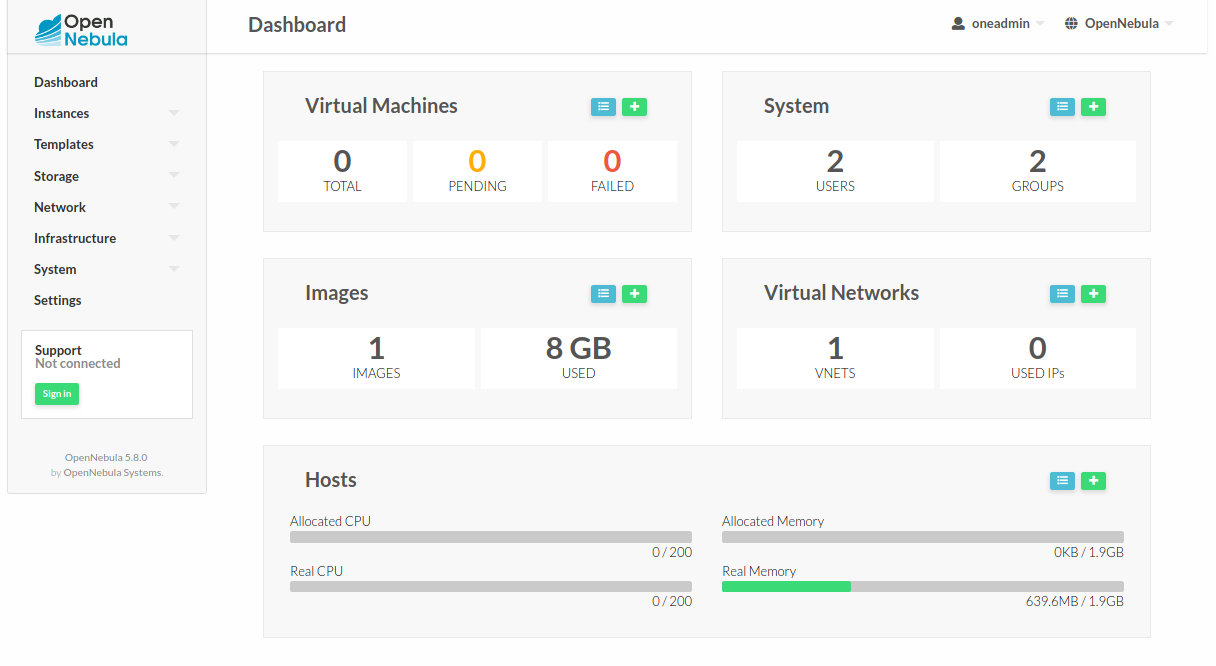Open the OpenNebula Systems link
The image size is (1216, 666).
pos(113,472)
